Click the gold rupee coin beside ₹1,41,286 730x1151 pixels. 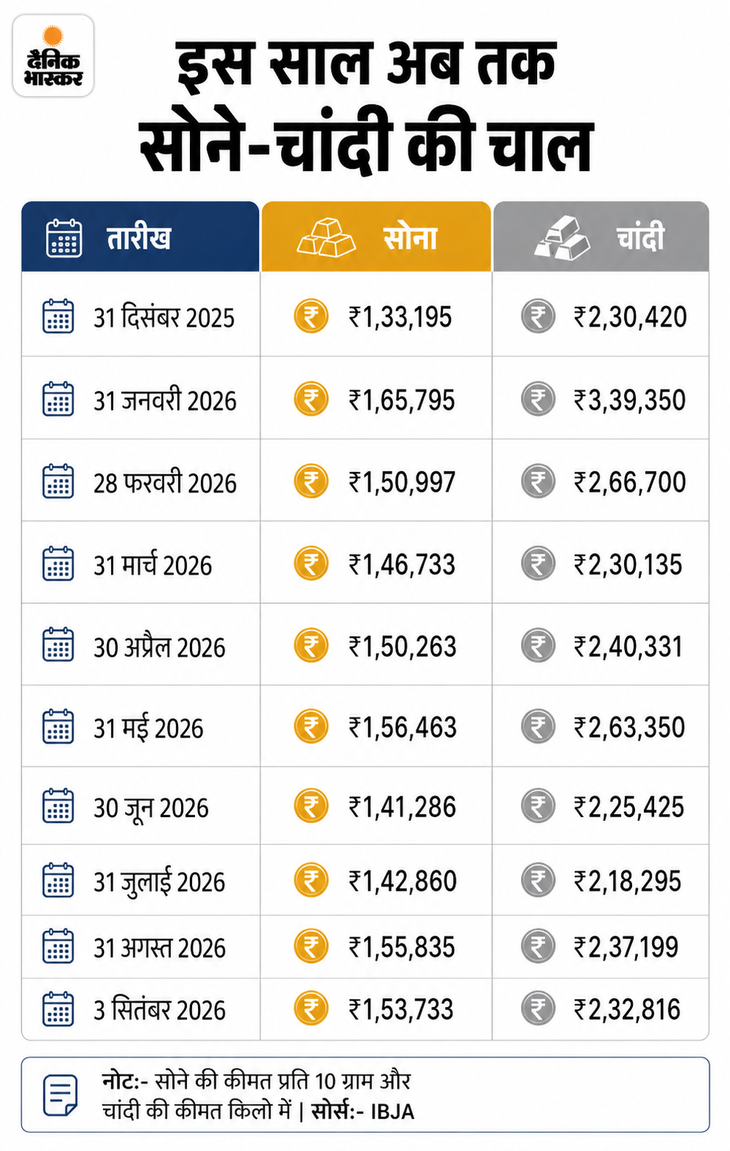click(x=311, y=806)
